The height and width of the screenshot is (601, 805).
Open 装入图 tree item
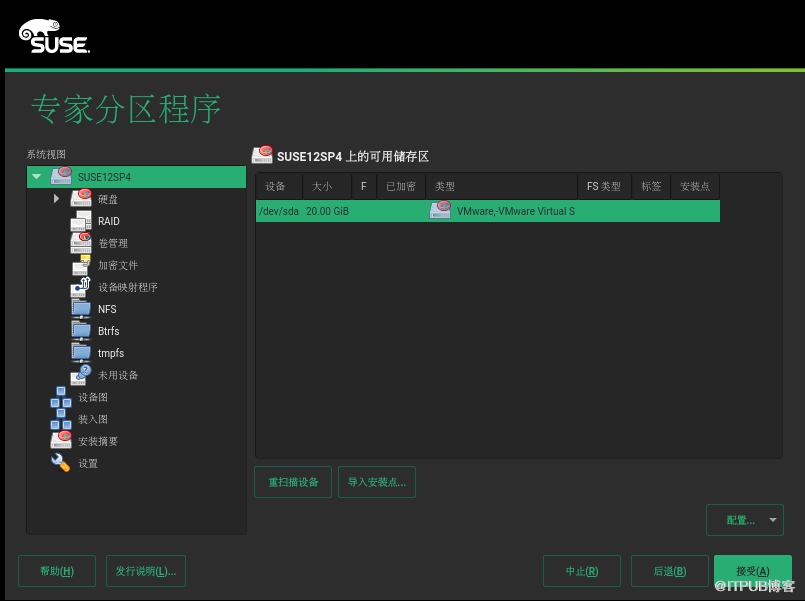pos(93,419)
